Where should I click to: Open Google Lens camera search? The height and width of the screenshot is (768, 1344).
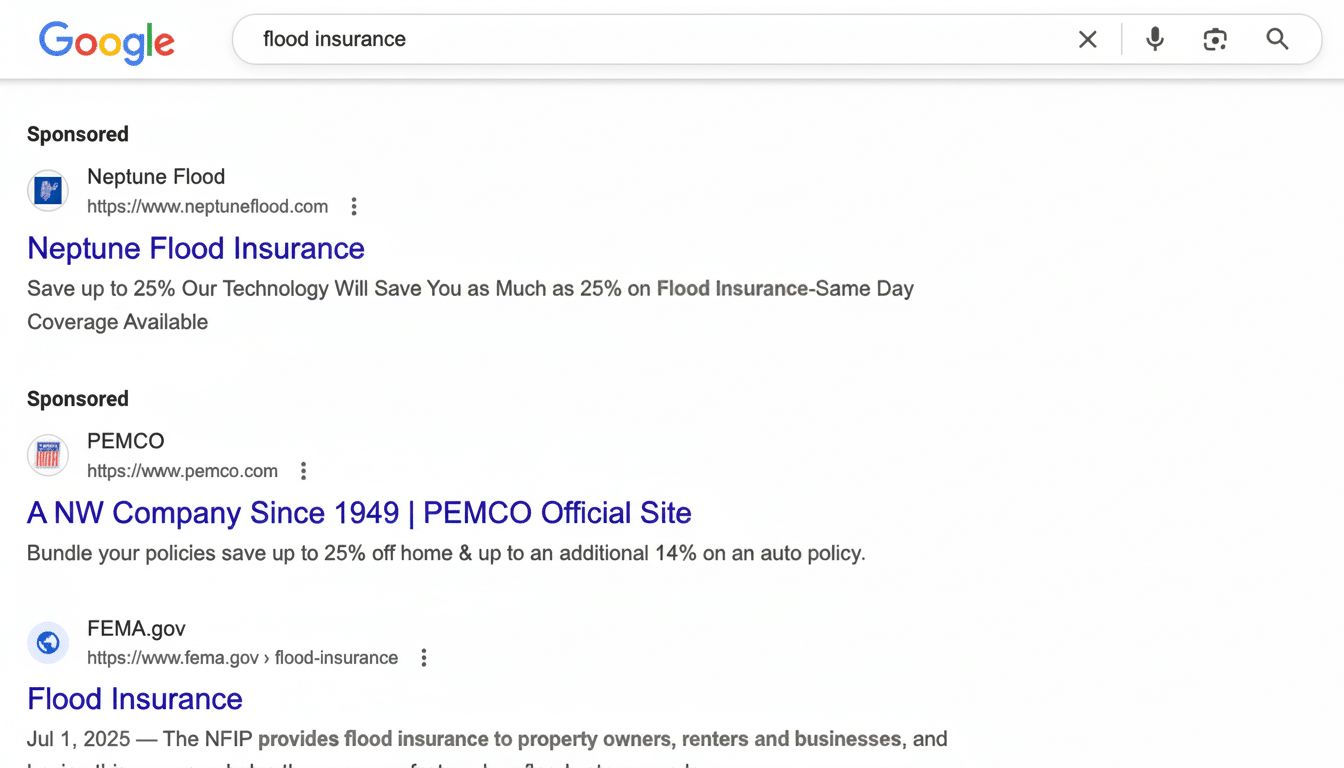pos(1215,39)
